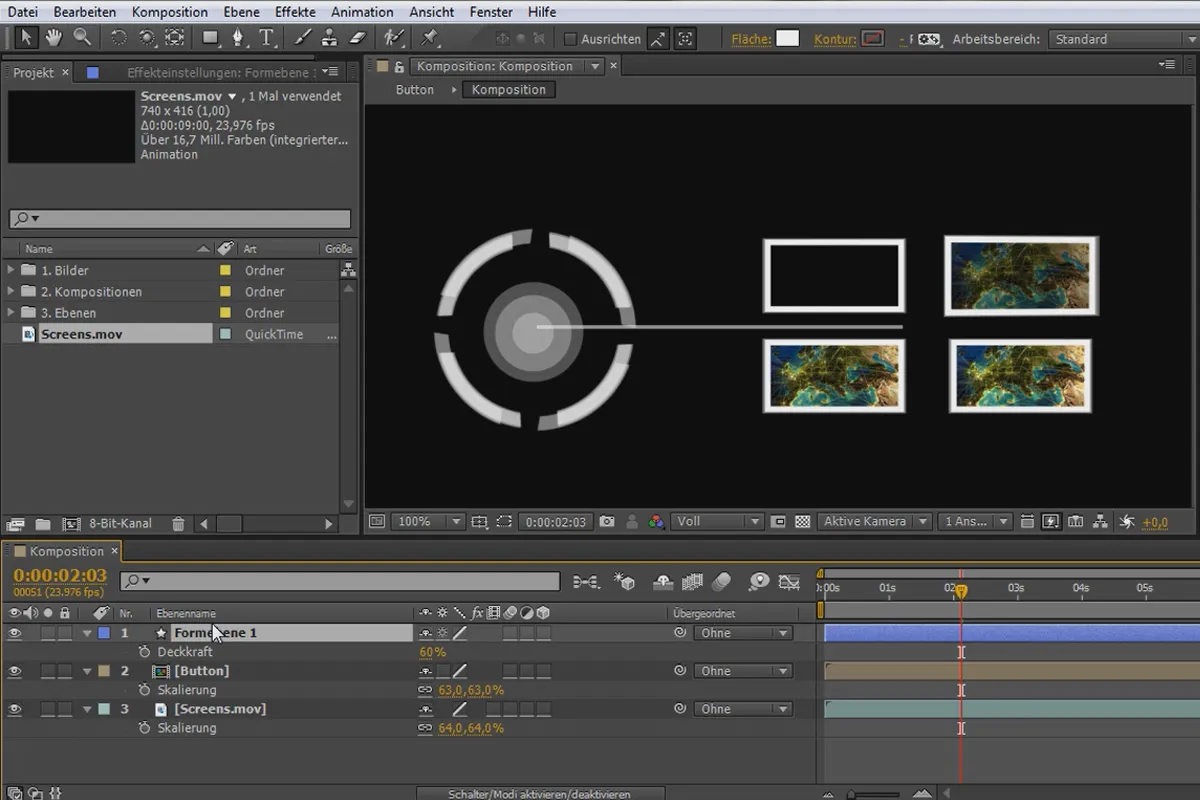Open the show channel RGB icon

tap(656, 522)
